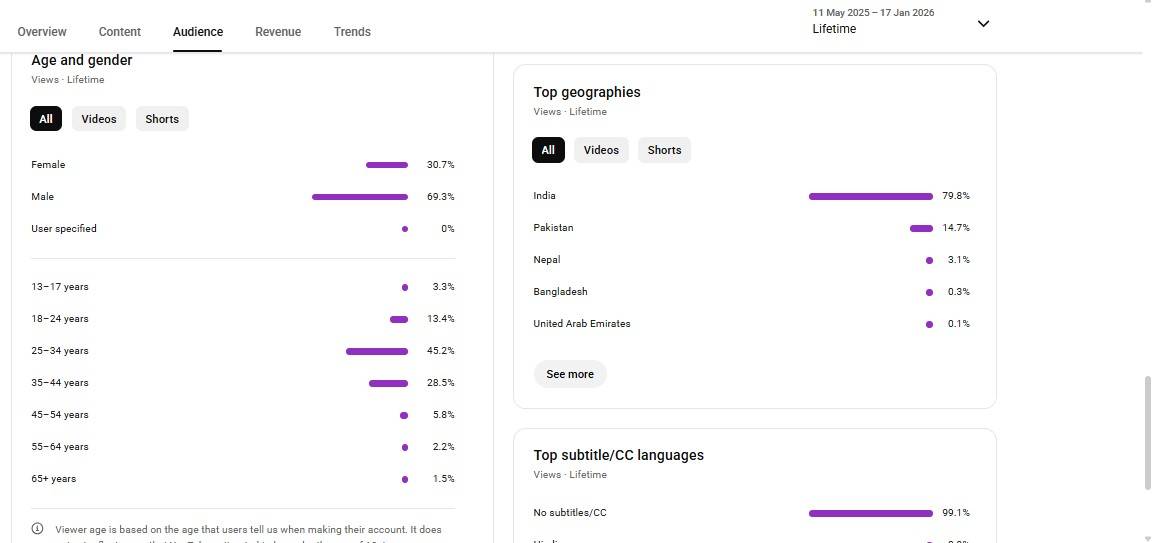Filter Age and gender by Videos

[x=99, y=119]
